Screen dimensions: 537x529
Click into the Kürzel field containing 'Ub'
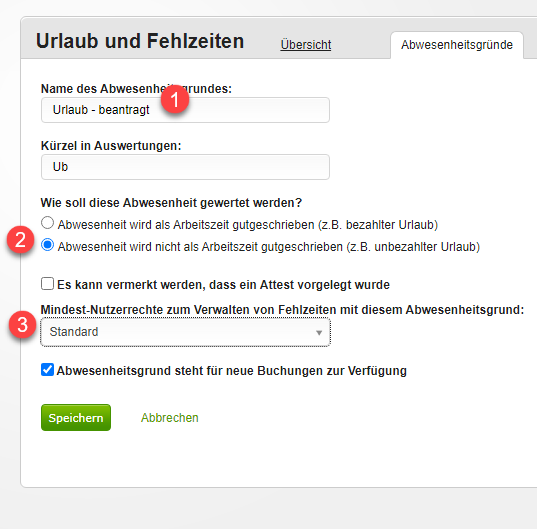coord(185,167)
